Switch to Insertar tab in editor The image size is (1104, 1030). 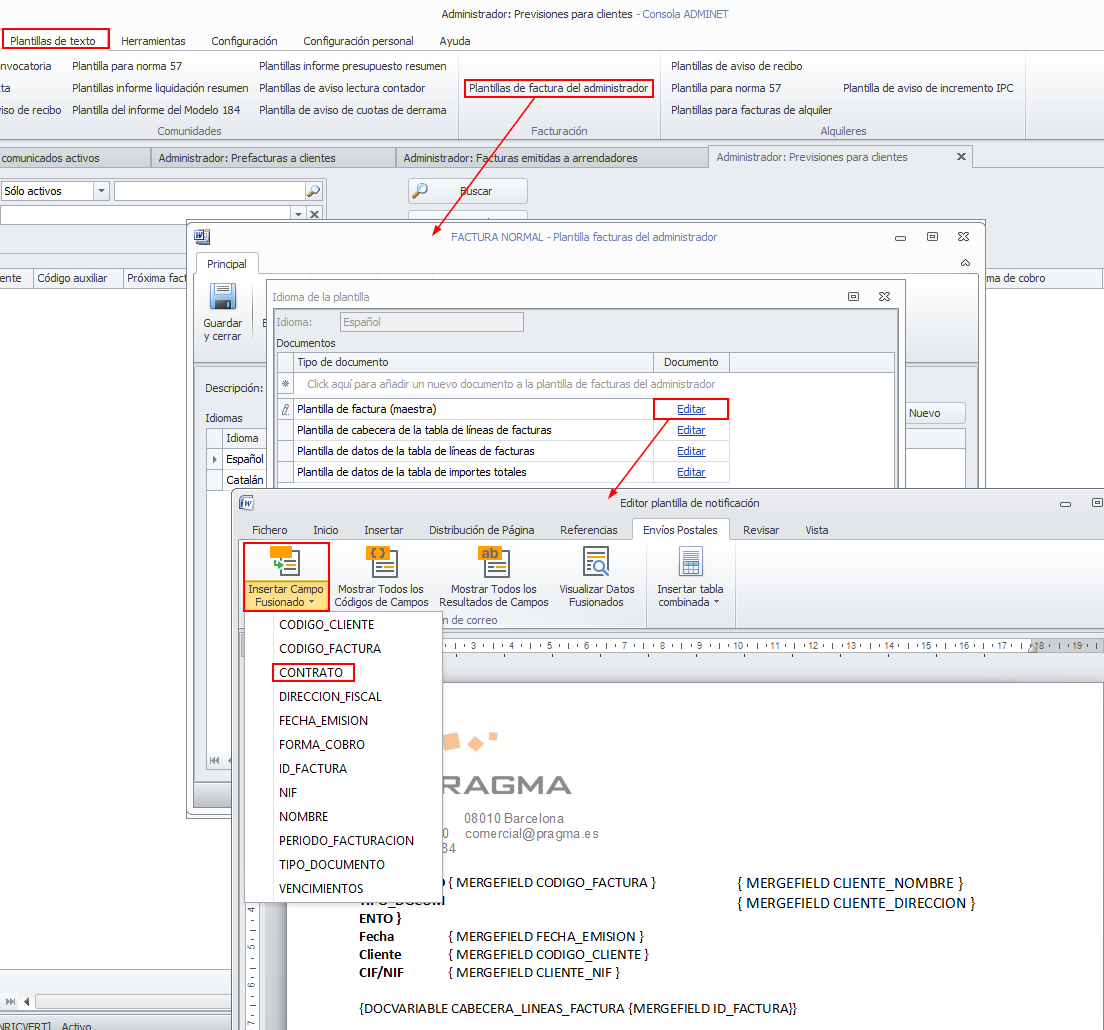click(x=384, y=530)
